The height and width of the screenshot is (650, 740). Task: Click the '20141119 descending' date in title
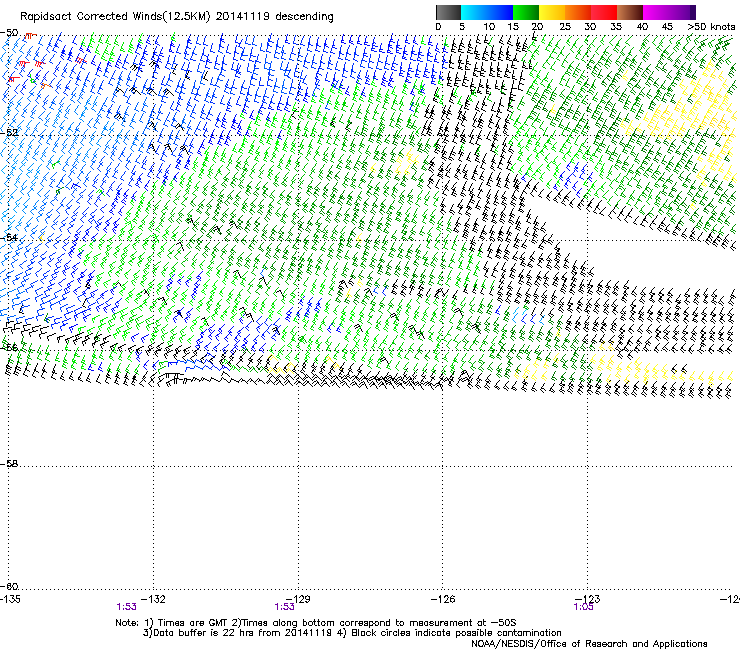tap(275, 17)
